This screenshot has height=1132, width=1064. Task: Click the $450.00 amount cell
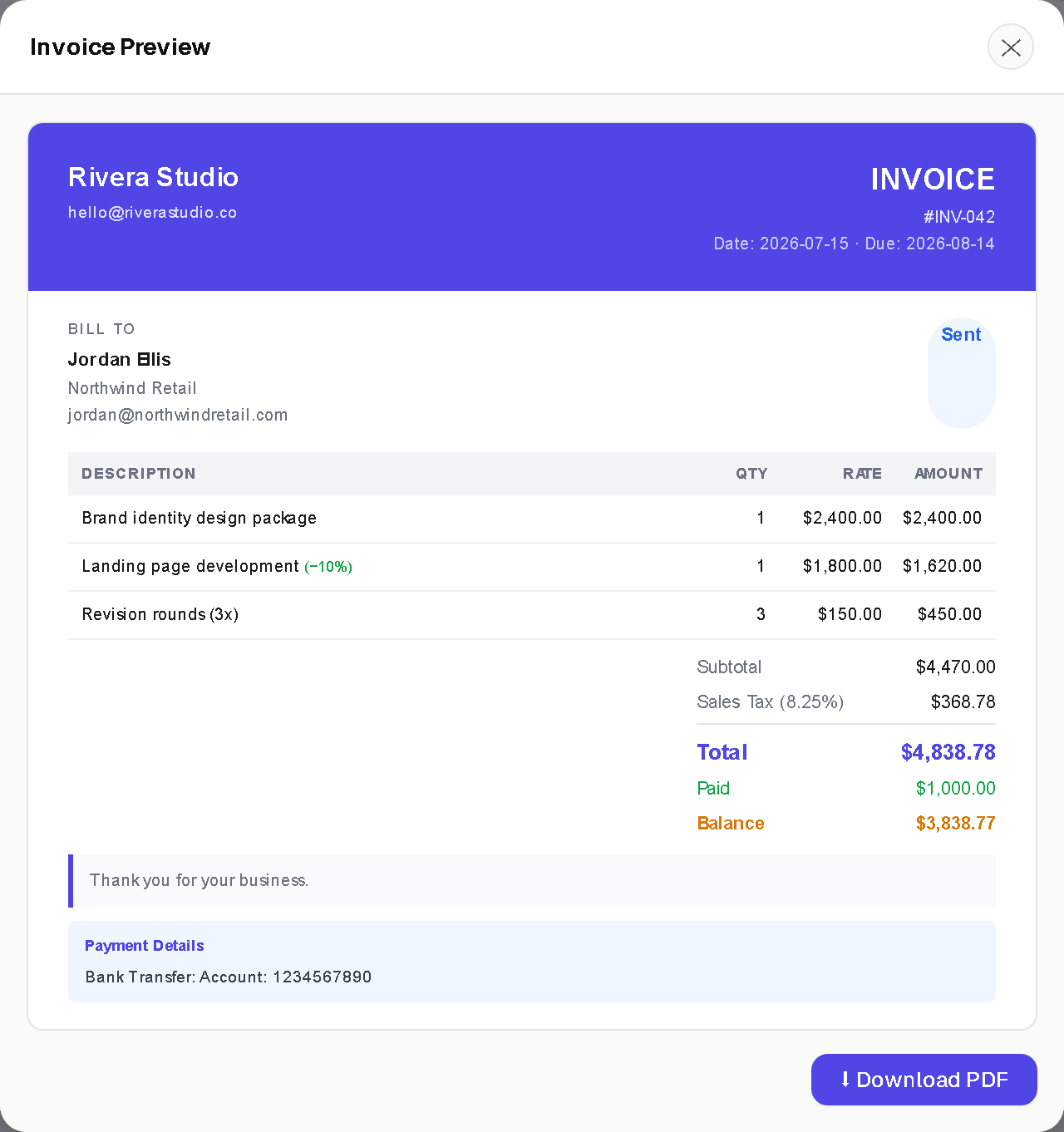pos(949,614)
